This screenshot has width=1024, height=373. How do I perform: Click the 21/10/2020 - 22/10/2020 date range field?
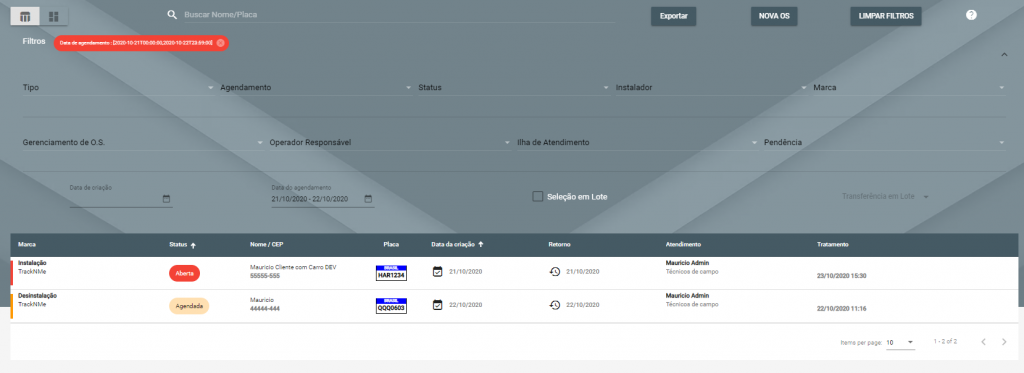[x=323, y=199]
